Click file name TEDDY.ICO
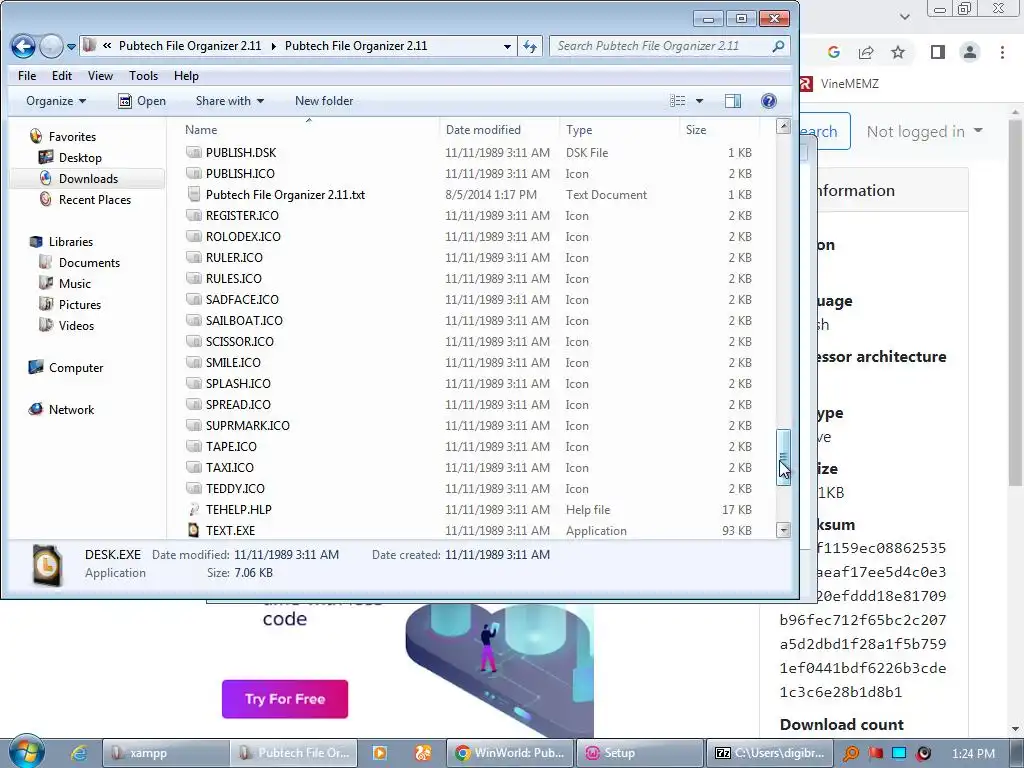 (235, 488)
